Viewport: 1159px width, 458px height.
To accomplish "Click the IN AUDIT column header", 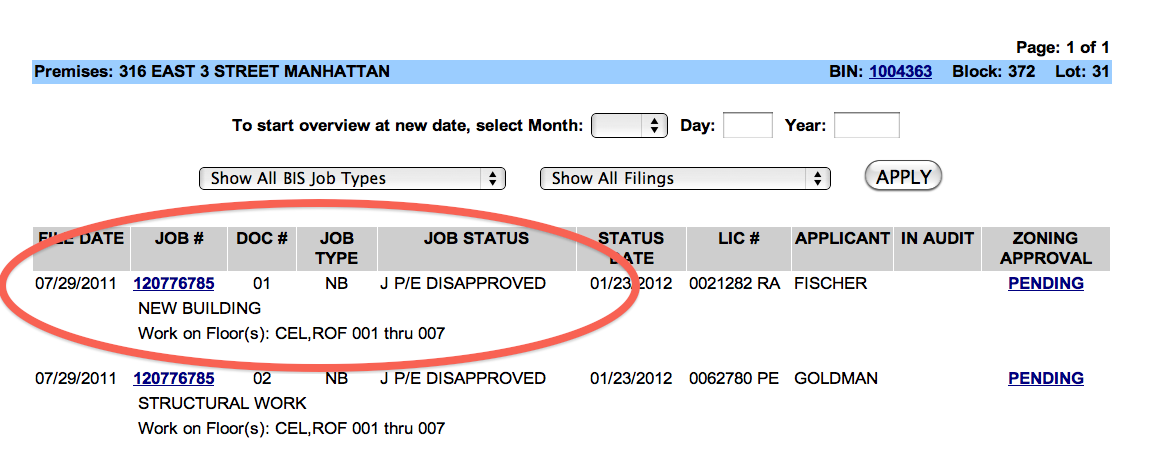I will coord(937,239).
